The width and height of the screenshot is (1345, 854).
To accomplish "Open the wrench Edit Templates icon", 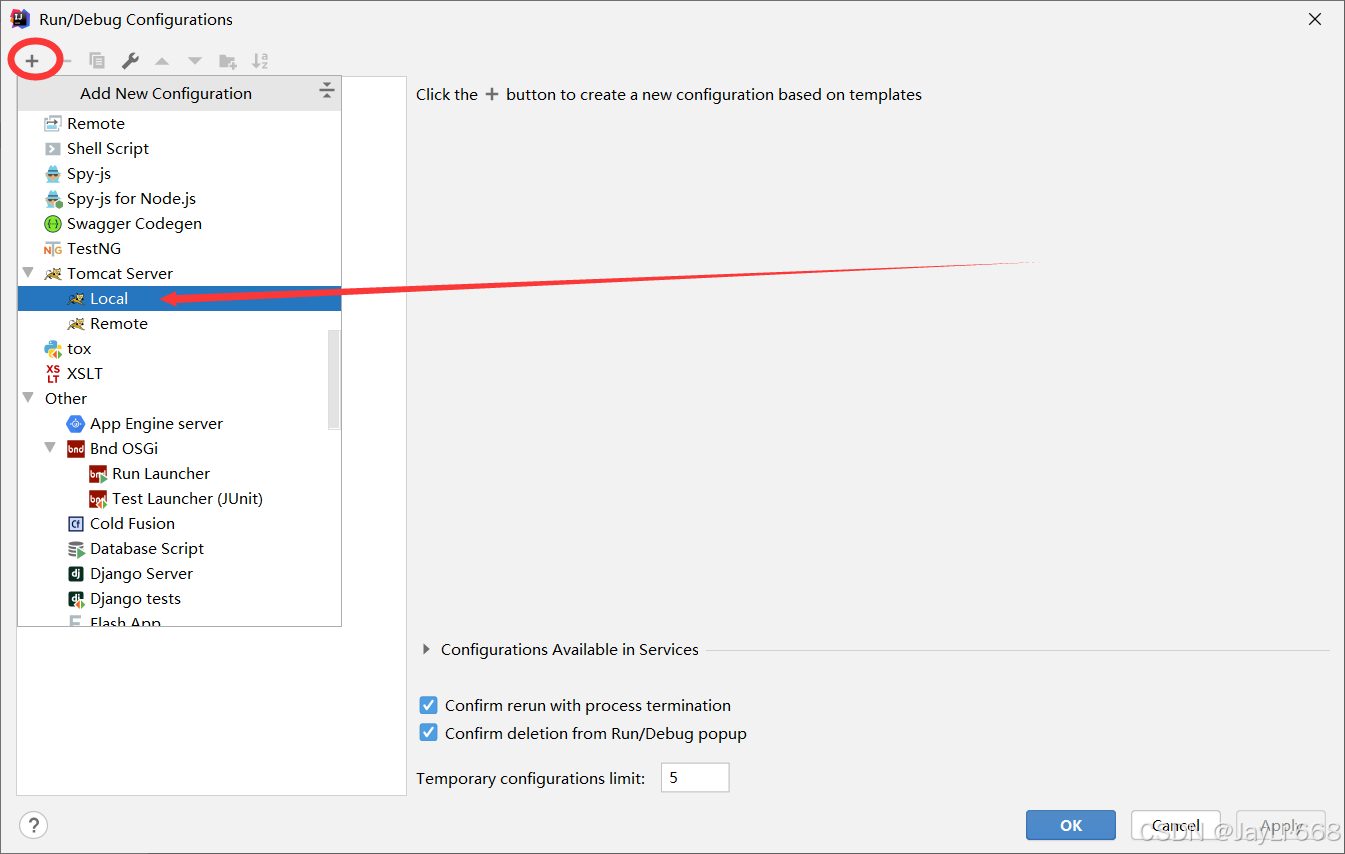I will click(130, 61).
